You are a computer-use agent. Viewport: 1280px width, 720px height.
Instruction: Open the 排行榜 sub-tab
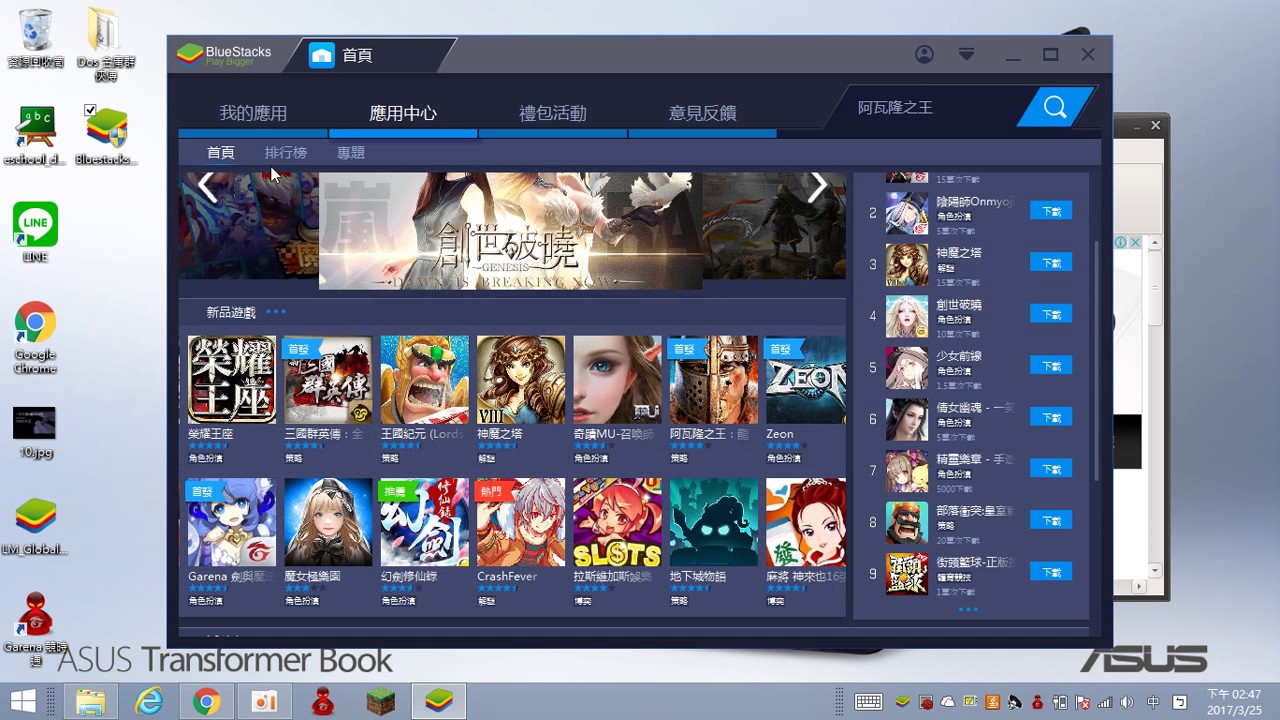click(x=286, y=153)
